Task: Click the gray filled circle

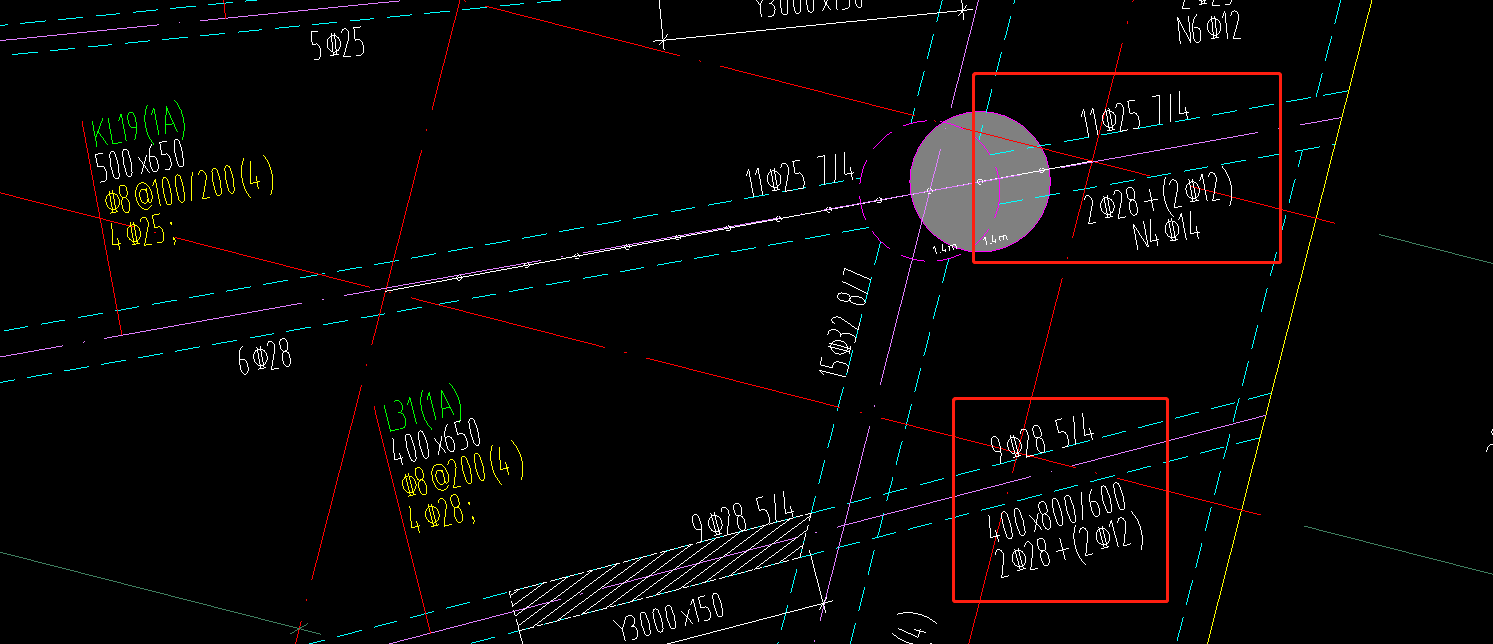Action: tap(979, 182)
